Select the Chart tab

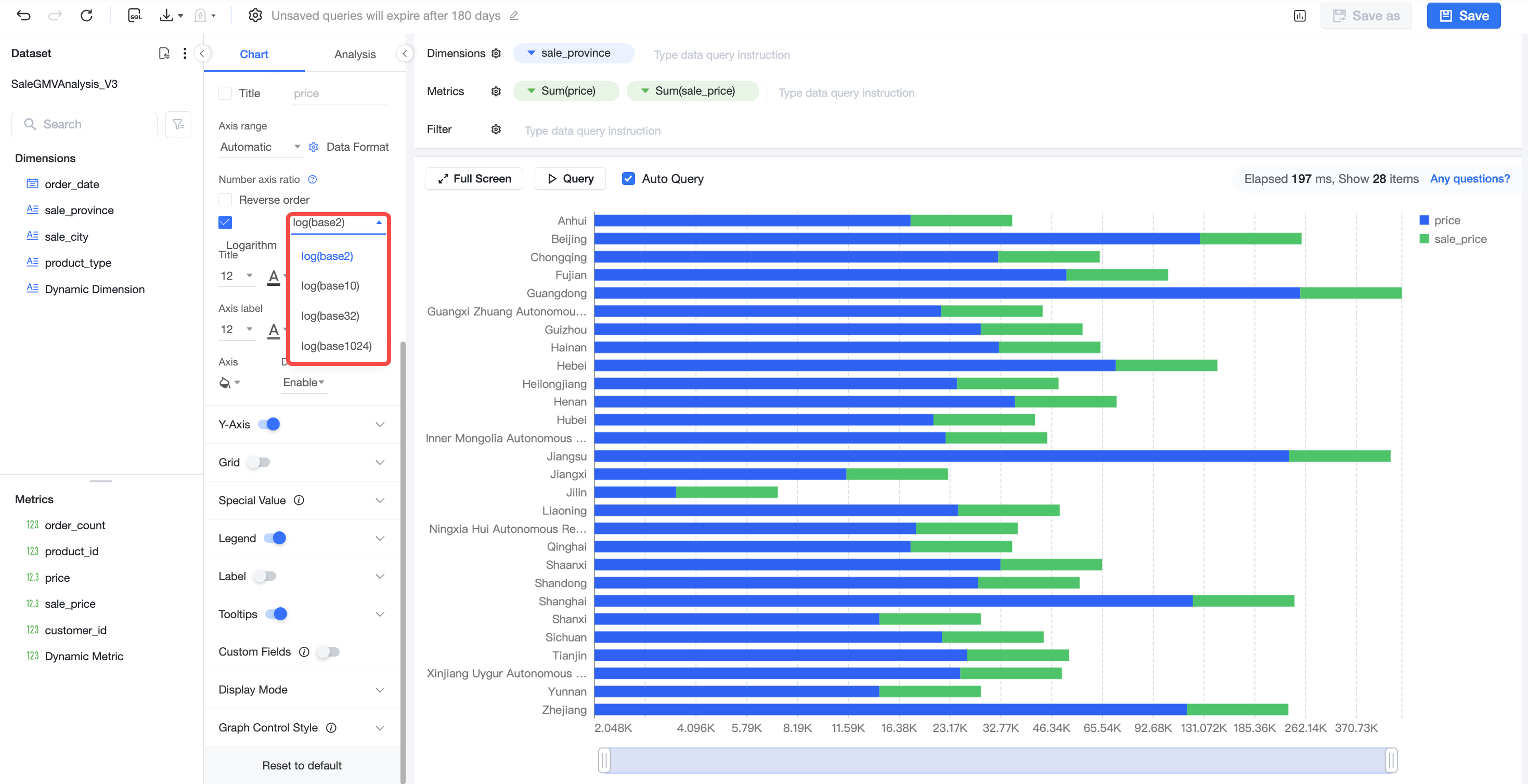tap(254, 54)
